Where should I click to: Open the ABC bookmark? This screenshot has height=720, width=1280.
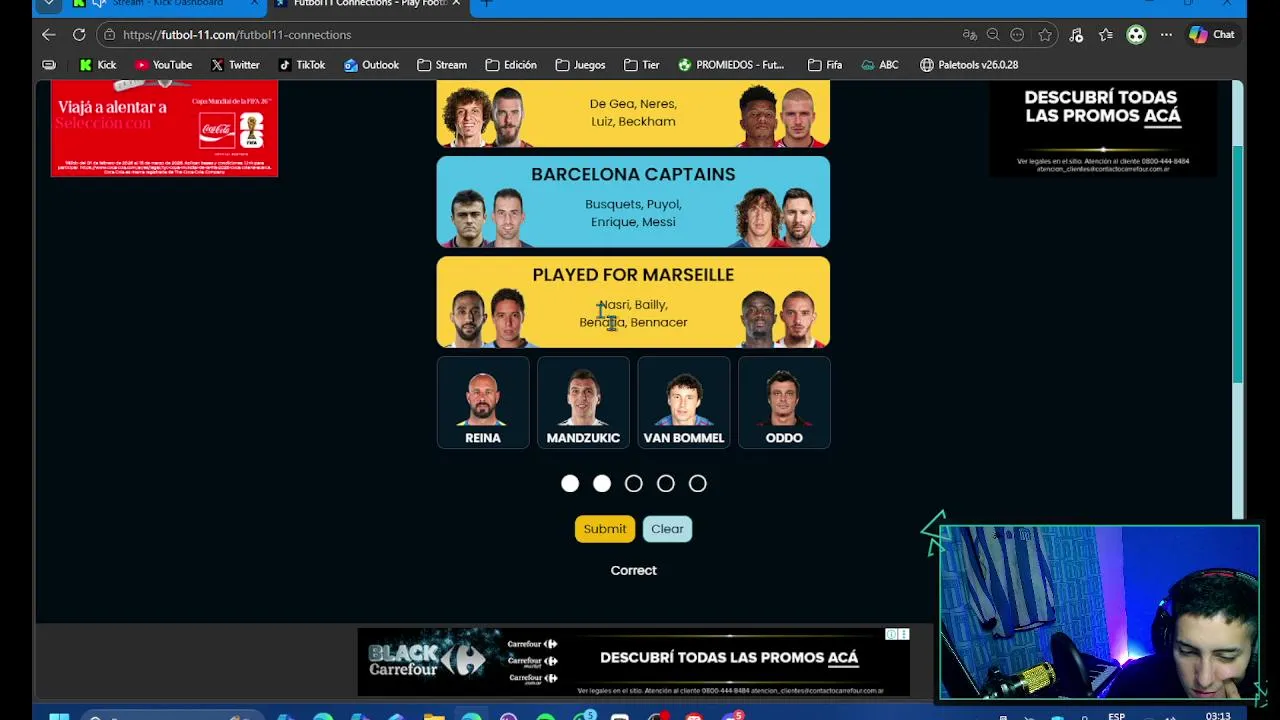[x=879, y=65]
